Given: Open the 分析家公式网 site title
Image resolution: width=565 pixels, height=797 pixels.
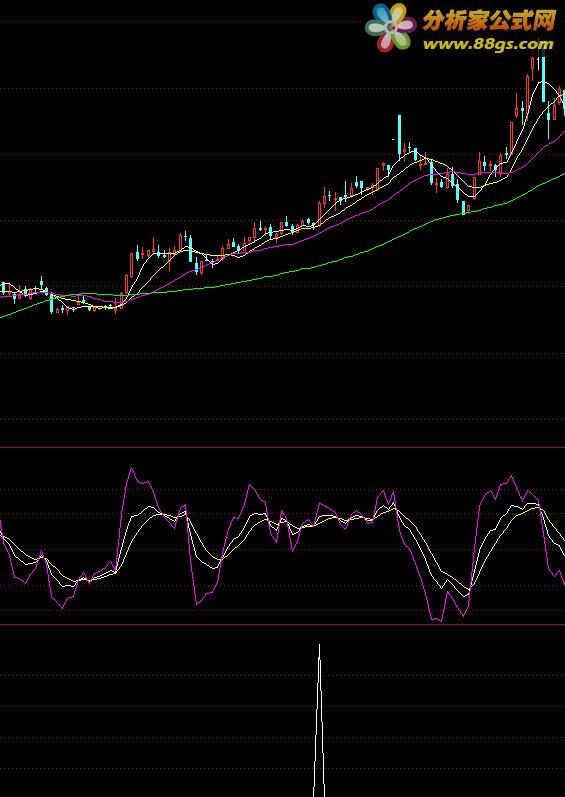Looking at the screenshot, I should [x=489, y=21].
